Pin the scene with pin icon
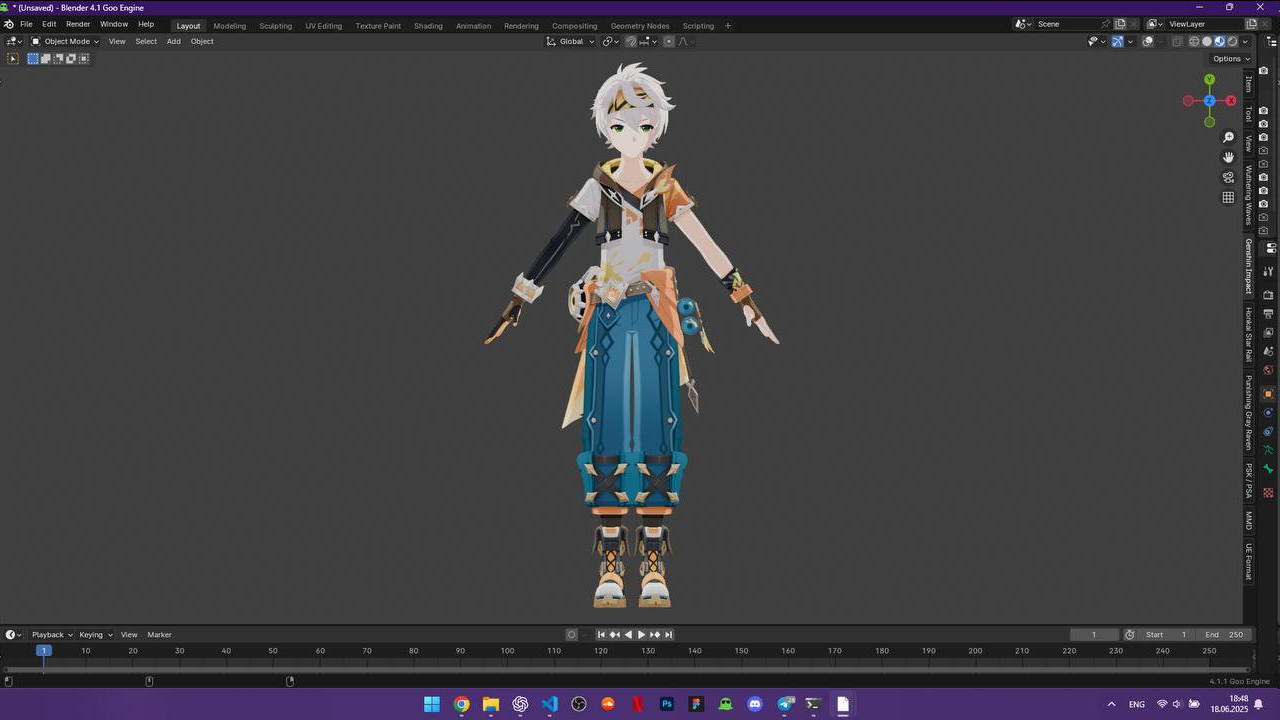This screenshot has width=1280, height=720. pyautogui.click(x=1106, y=24)
